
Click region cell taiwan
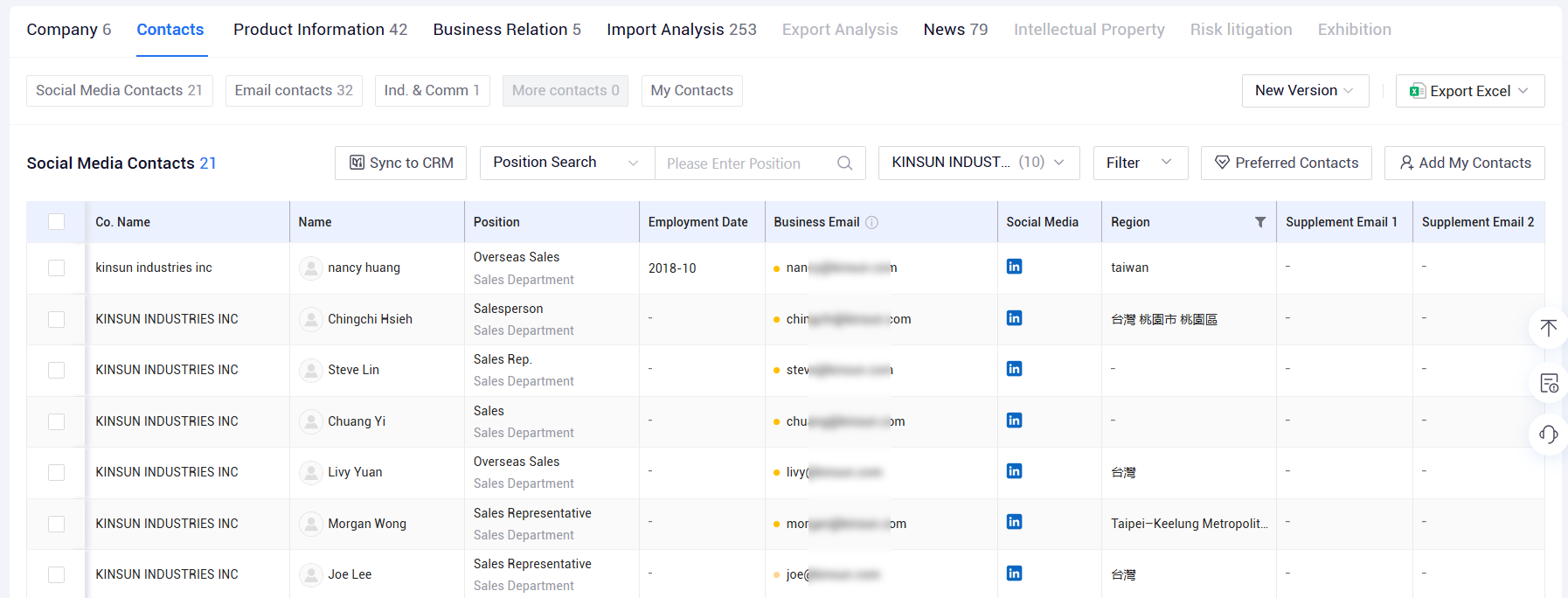pyautogui.click(x=1129, y=268)
